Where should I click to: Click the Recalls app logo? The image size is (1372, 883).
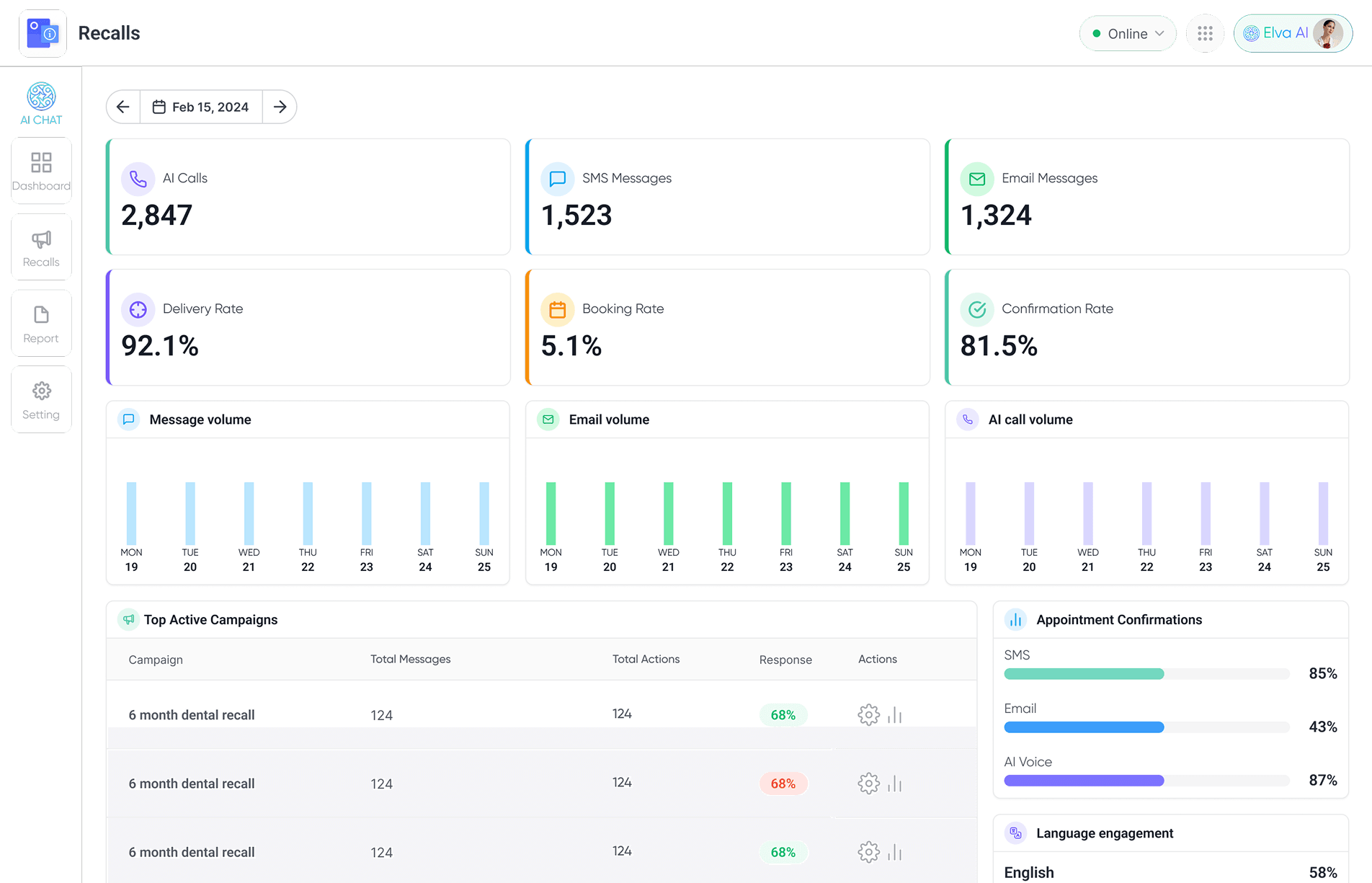(43, 33)
